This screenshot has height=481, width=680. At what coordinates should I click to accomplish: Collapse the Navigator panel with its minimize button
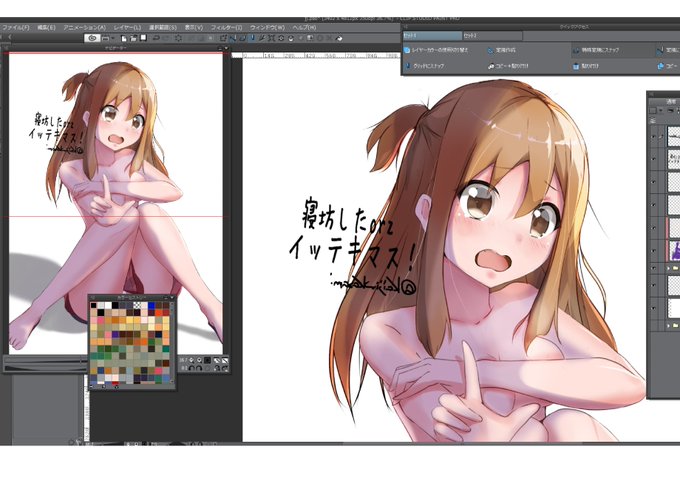click(x=220, y=48)
